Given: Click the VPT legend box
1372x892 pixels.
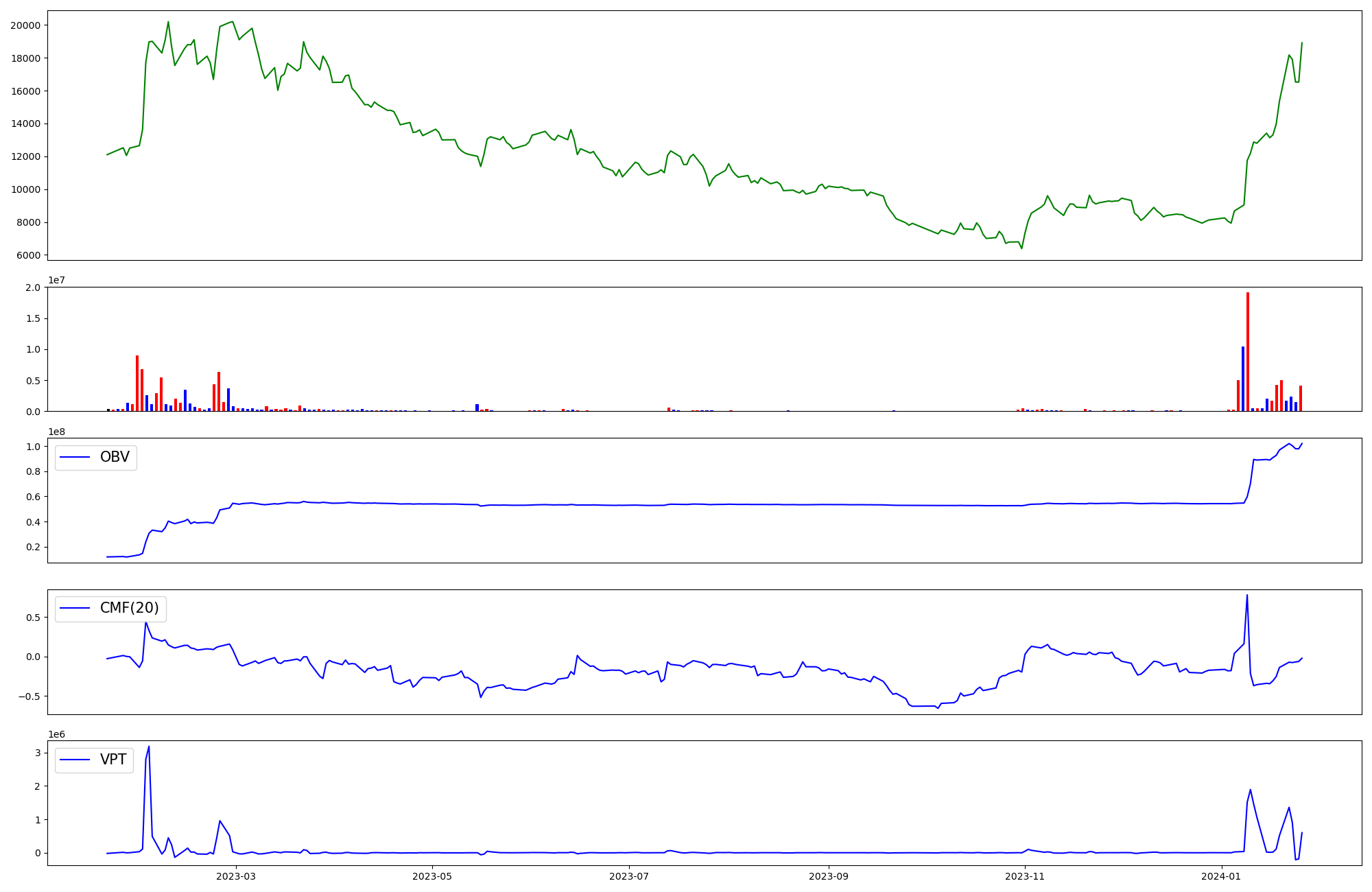Looking at the screenshot, I should 95,760.
